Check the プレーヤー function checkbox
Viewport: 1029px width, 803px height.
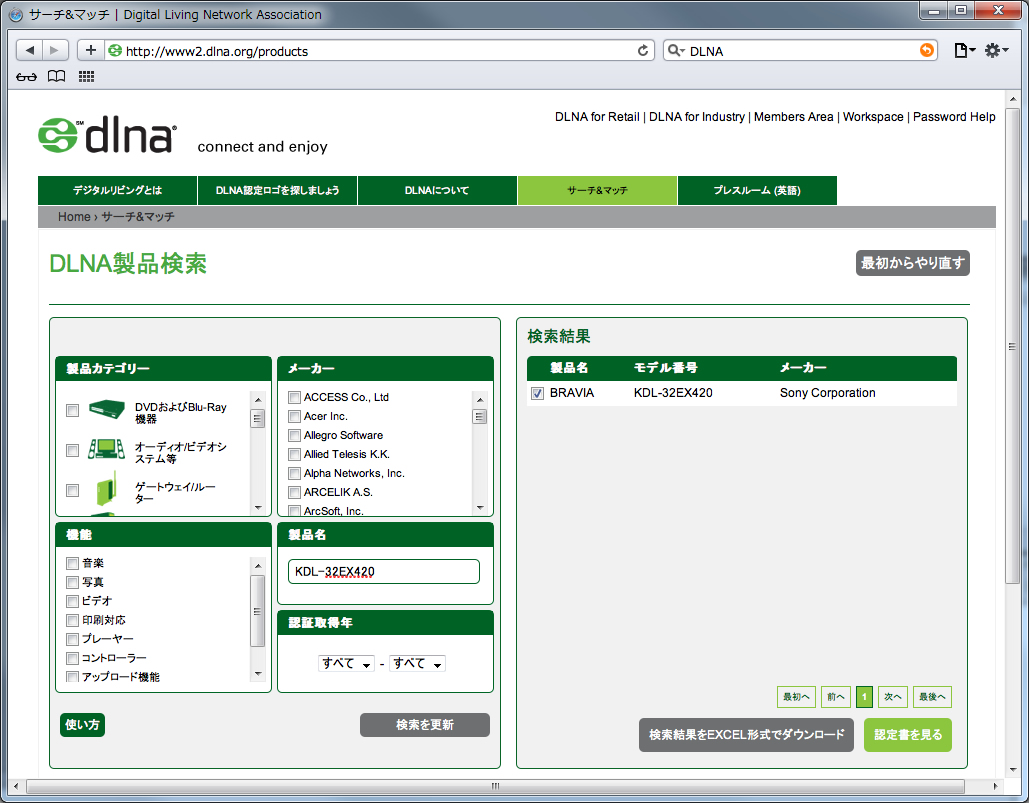pos(73,640)
